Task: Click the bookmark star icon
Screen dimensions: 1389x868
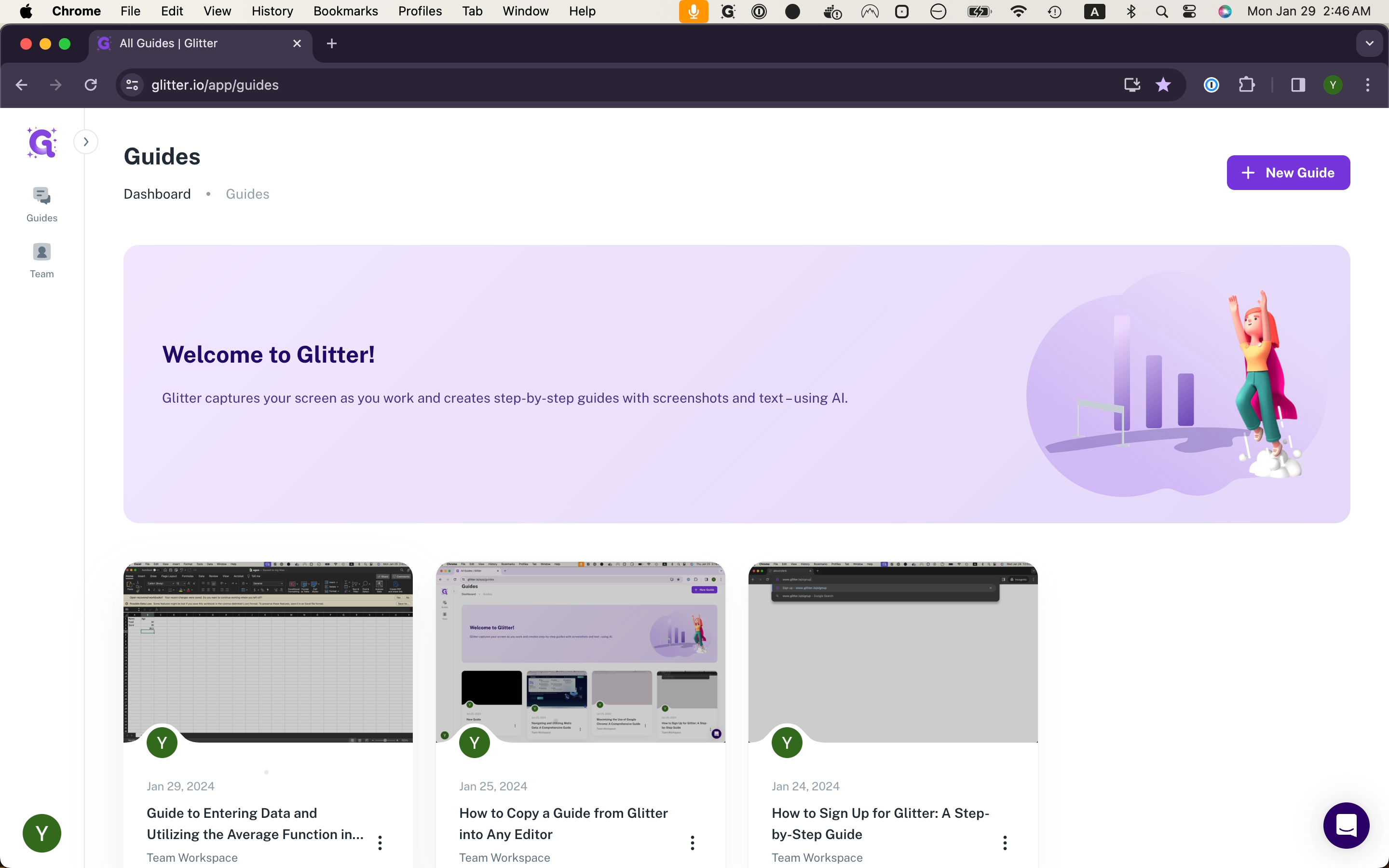Action: pos(1163,85)
